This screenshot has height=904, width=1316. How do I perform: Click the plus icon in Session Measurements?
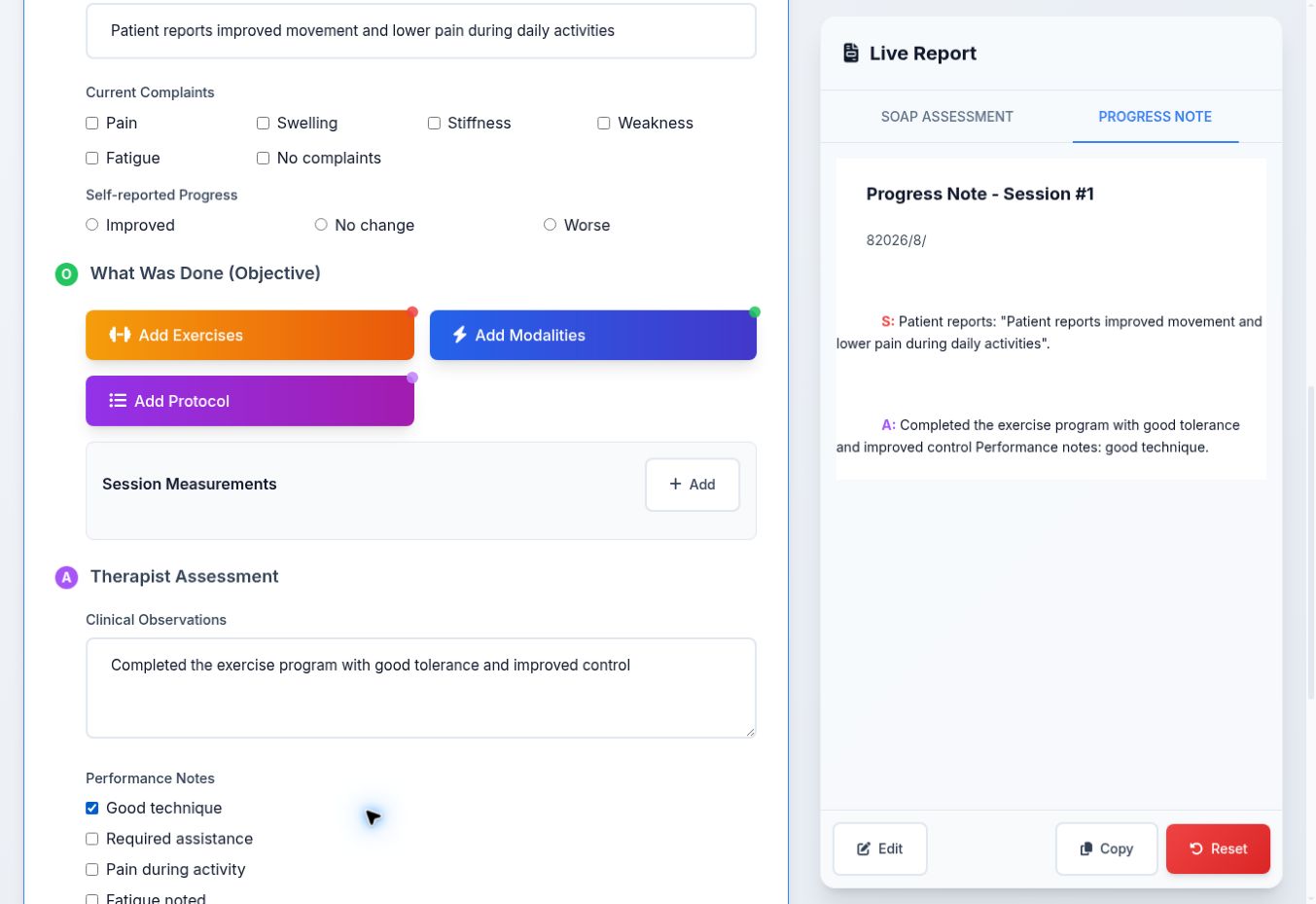(x=675, y=485)
